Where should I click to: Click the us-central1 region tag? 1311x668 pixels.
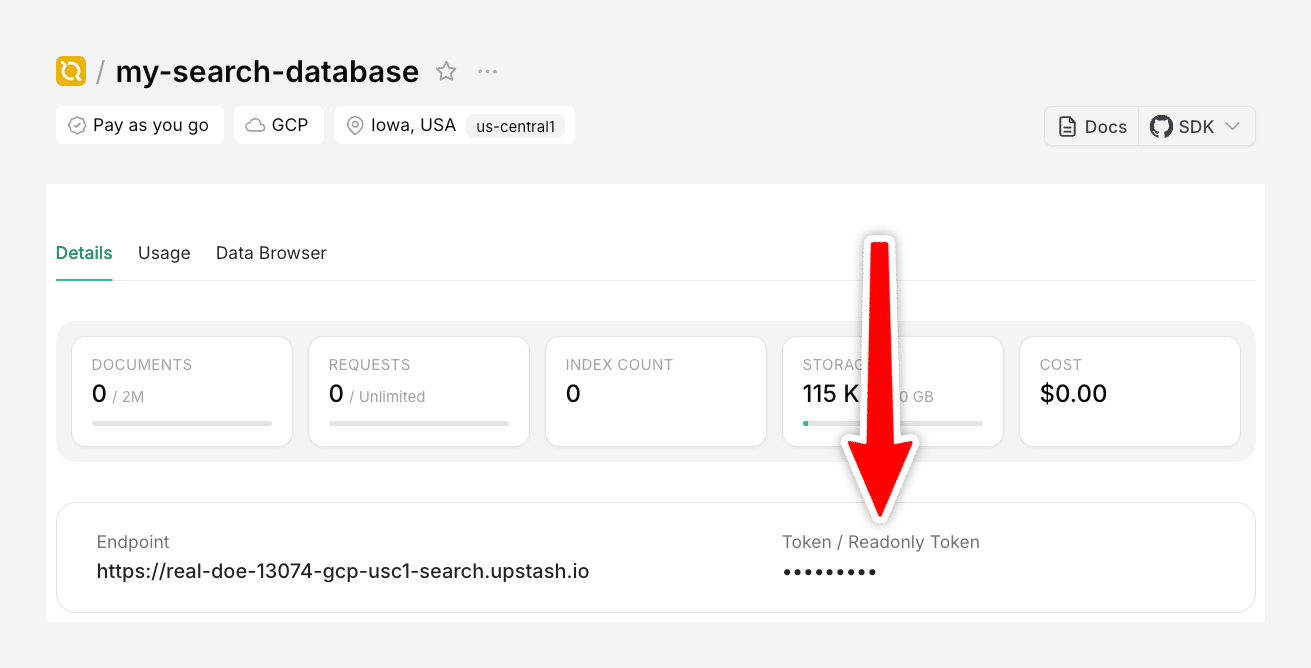pyautogui.click(x=515, y=126)
